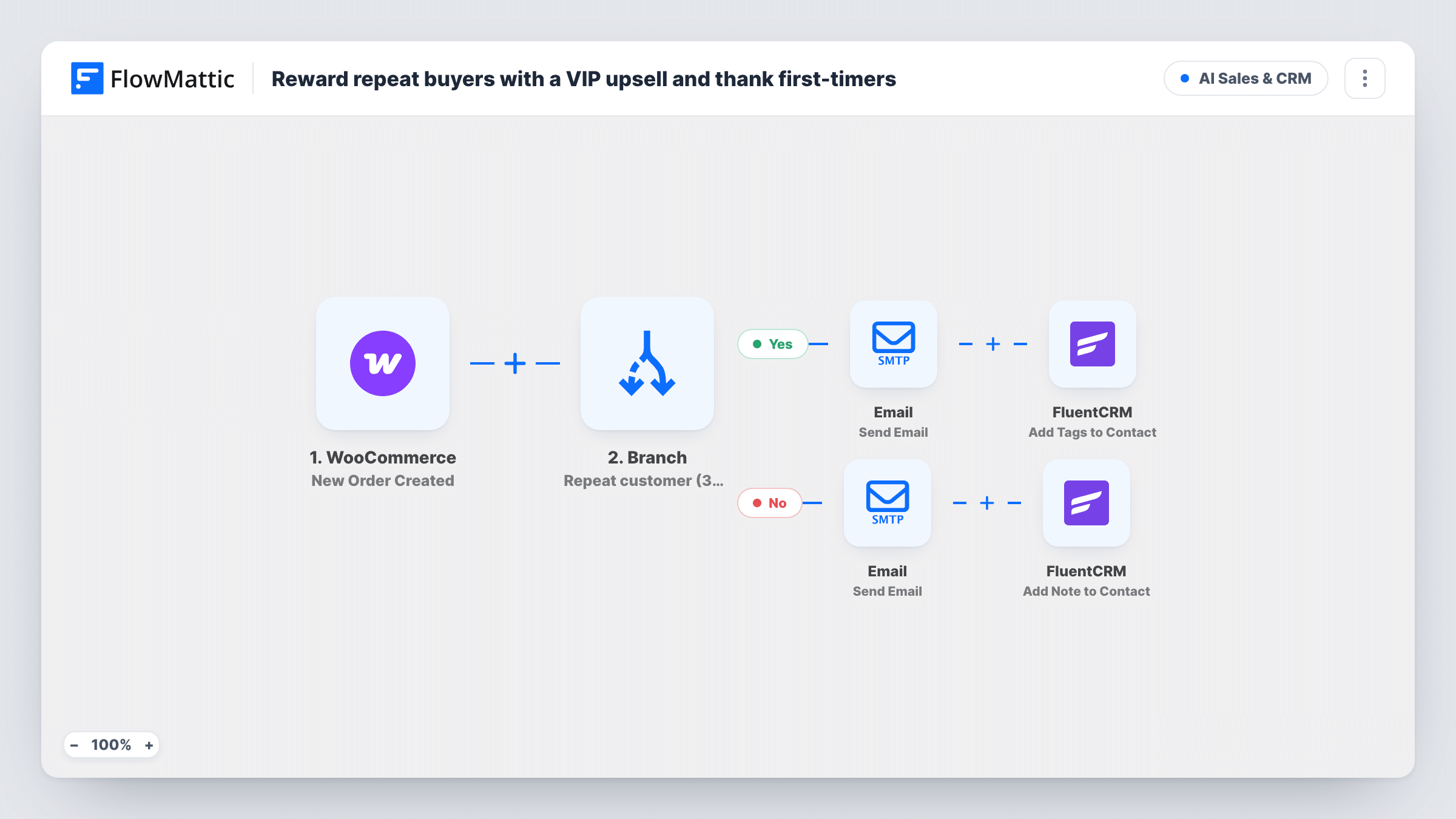The width and height of the screenshot is (1456, 819).
Task: Add step after No branch Email
Action: click(987, 503)
